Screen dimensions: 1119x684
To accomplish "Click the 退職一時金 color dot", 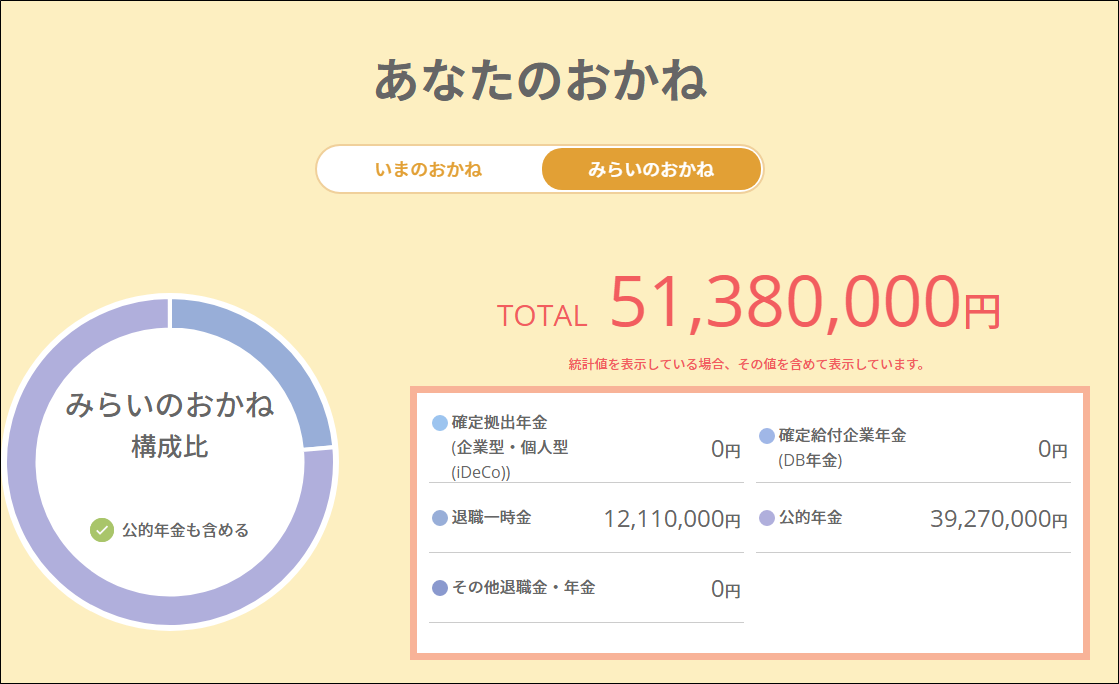I will tap(440, 519).
